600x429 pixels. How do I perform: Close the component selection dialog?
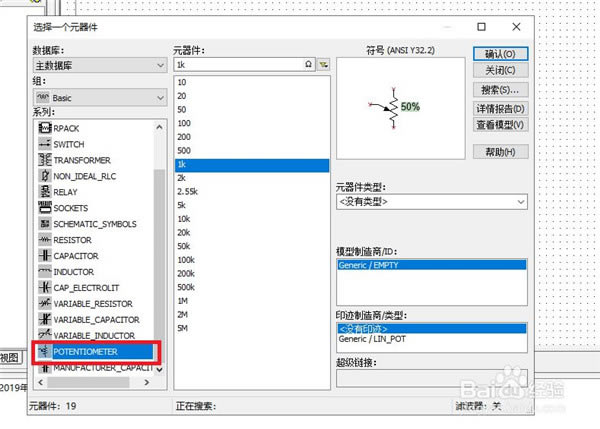coord(516,27)
